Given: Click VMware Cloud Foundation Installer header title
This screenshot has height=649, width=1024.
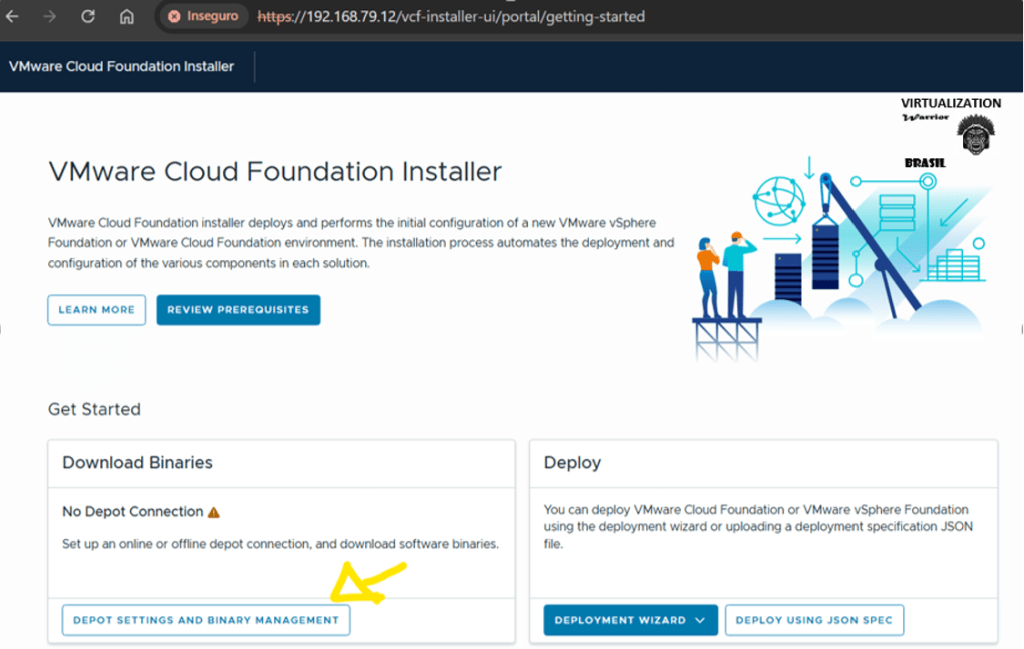Looking at the screenshot, I should click(x=121, y=67).
